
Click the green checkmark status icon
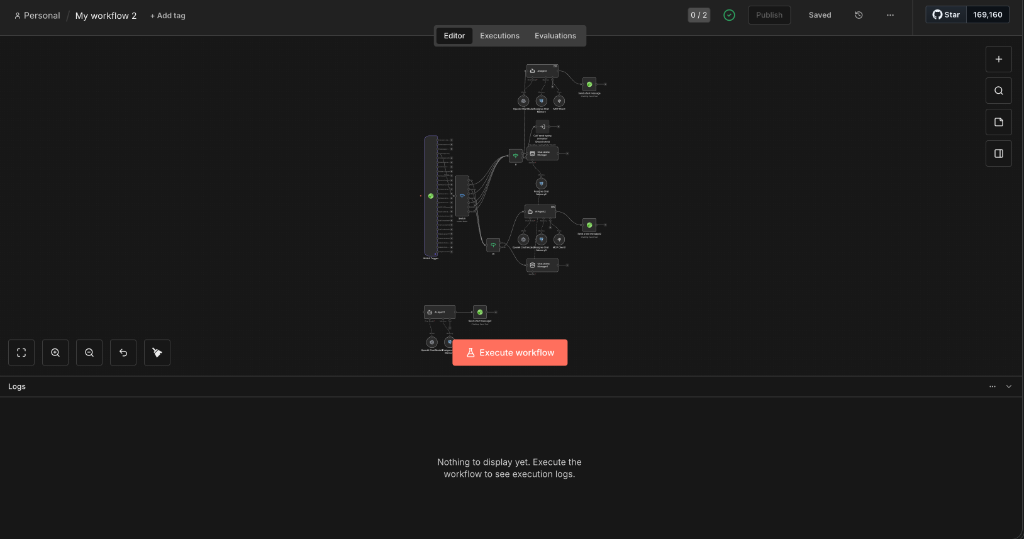pyautogui.click(x=729, y=15)
